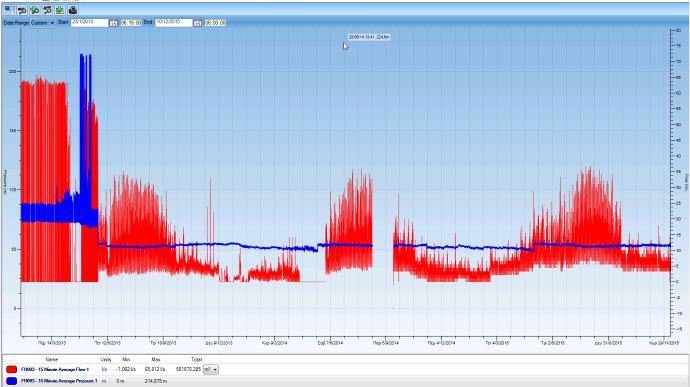The image size is (690, 387).
Task: Click the Flow total value 581870.285
Action: pyautogui.click(x=188, y=369)
